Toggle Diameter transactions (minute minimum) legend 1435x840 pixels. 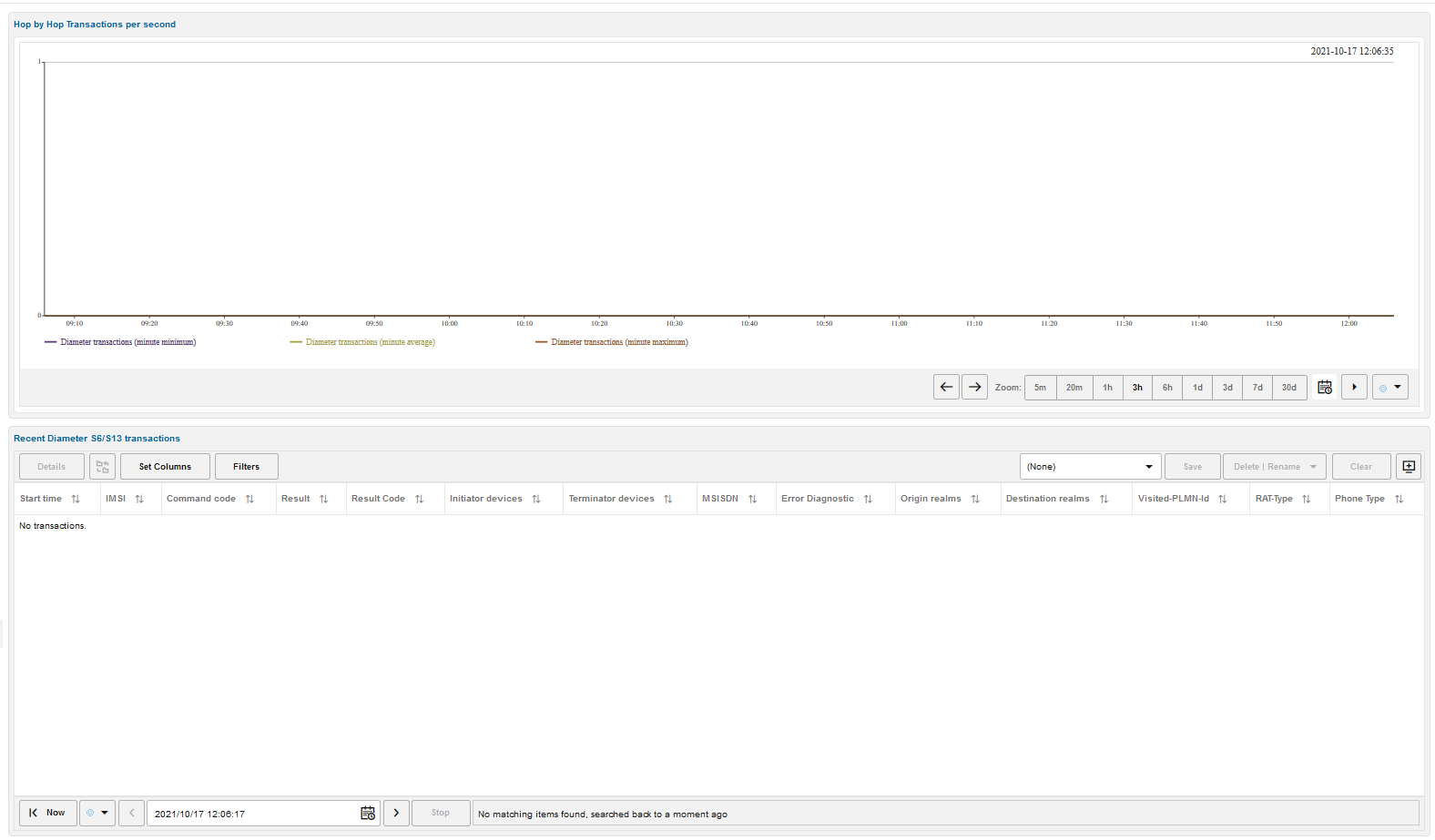[120, 342]
